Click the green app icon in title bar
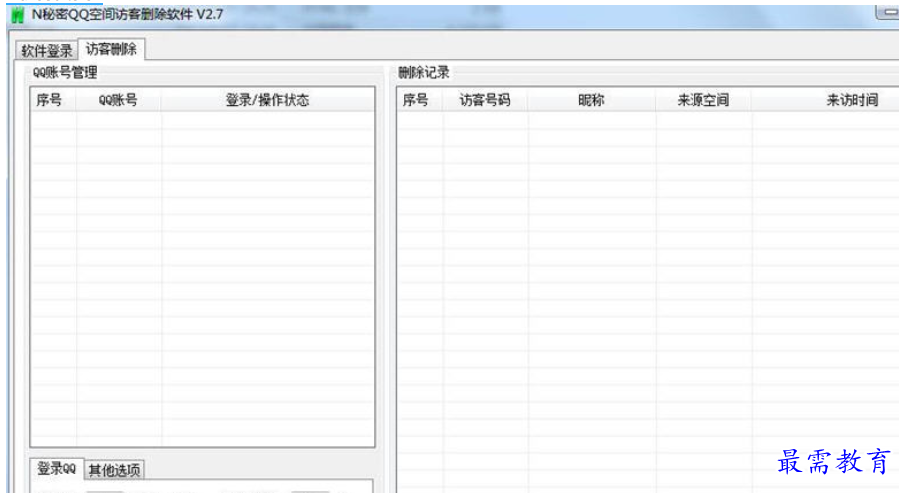899x493 pixels. tap(18, 15)
